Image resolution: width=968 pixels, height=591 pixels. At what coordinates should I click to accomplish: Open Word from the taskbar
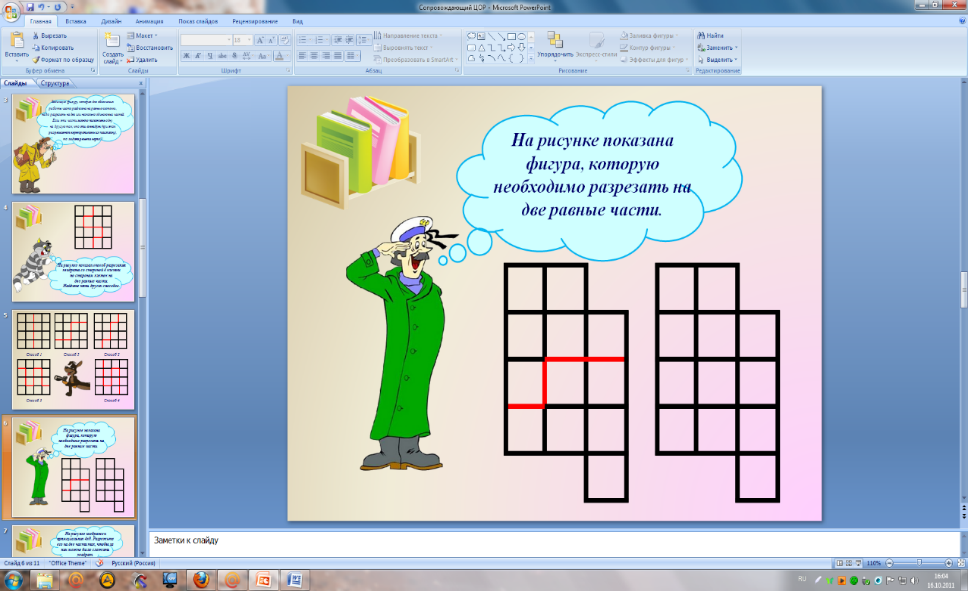[294, 580]
